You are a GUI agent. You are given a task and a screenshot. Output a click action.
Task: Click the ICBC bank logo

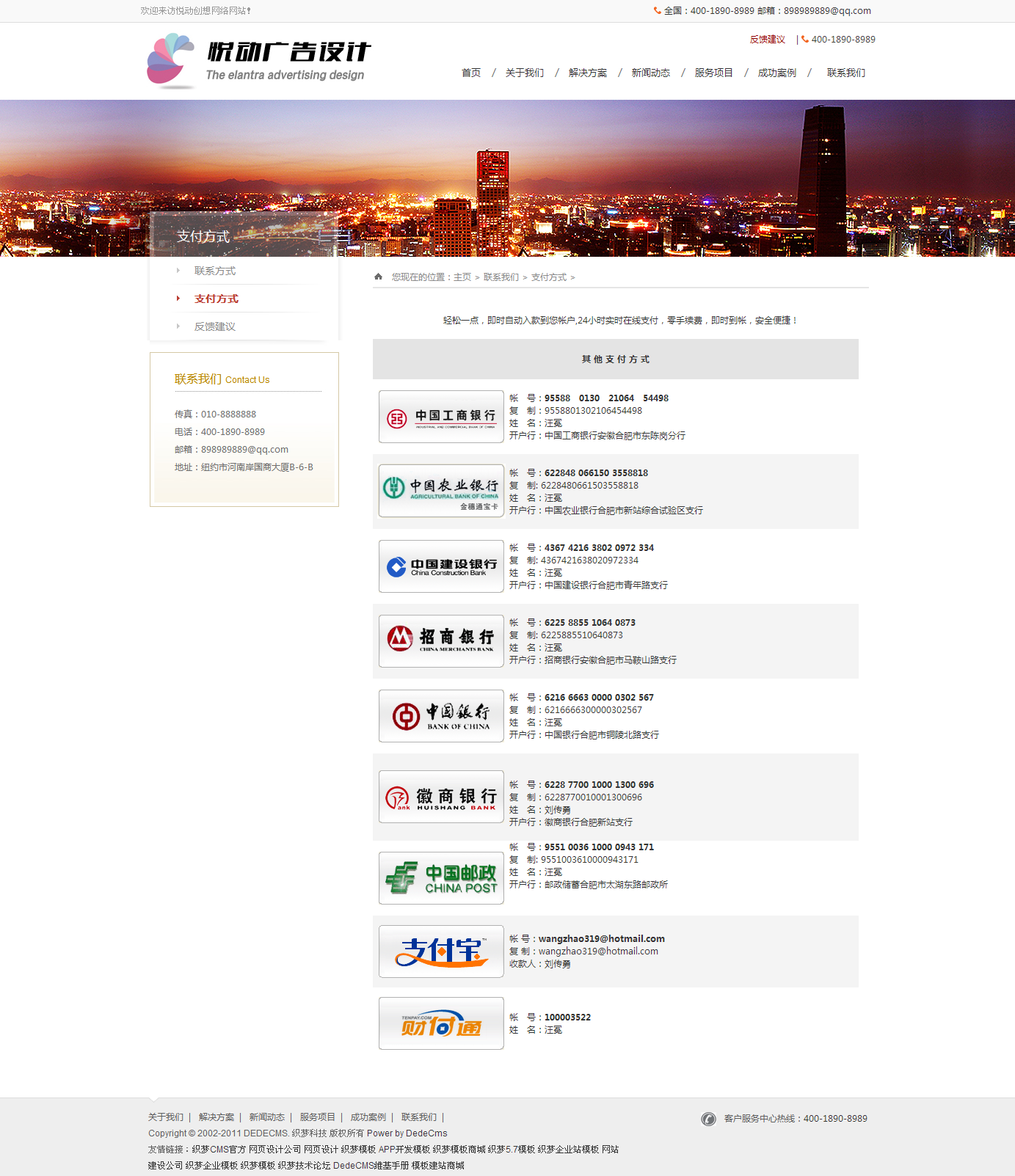tap(441, 417)
